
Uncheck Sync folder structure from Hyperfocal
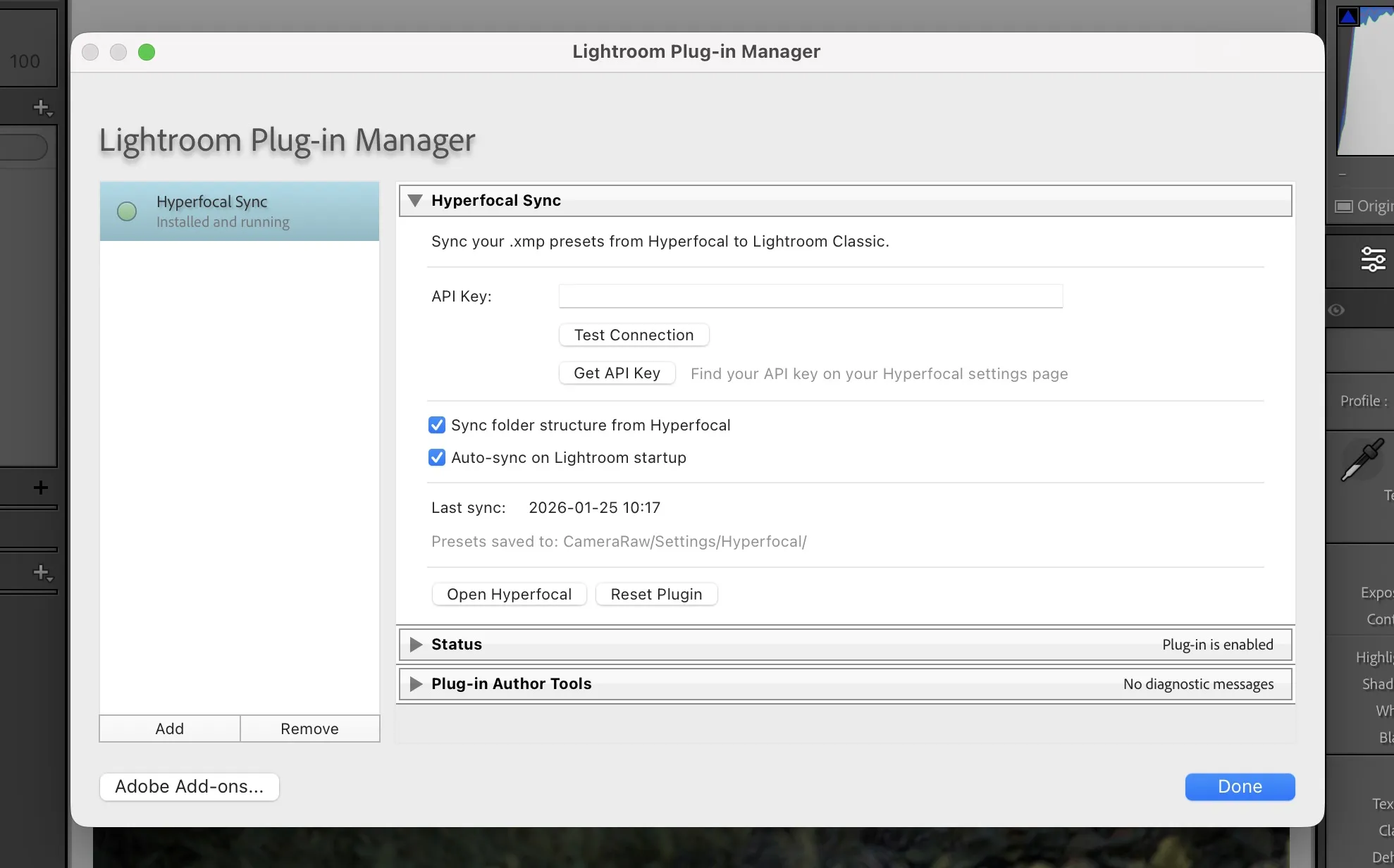[436, 425]
